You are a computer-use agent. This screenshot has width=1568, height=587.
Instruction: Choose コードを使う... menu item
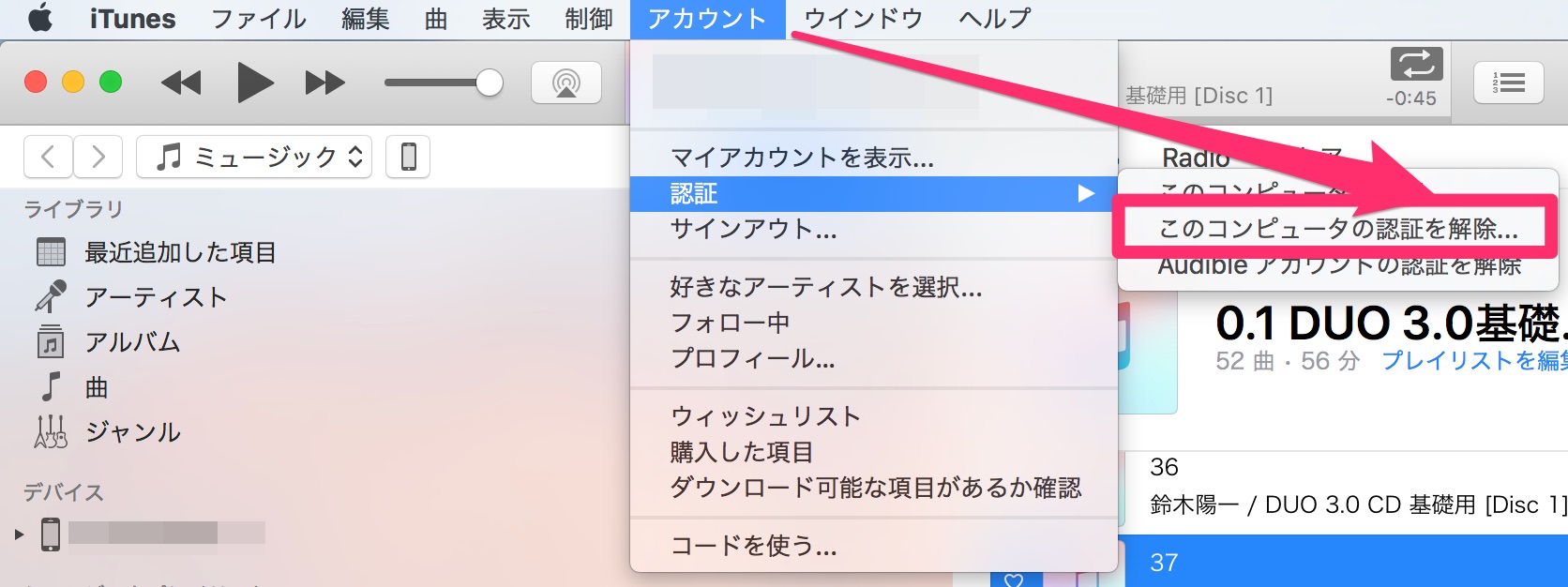point(874,546)
